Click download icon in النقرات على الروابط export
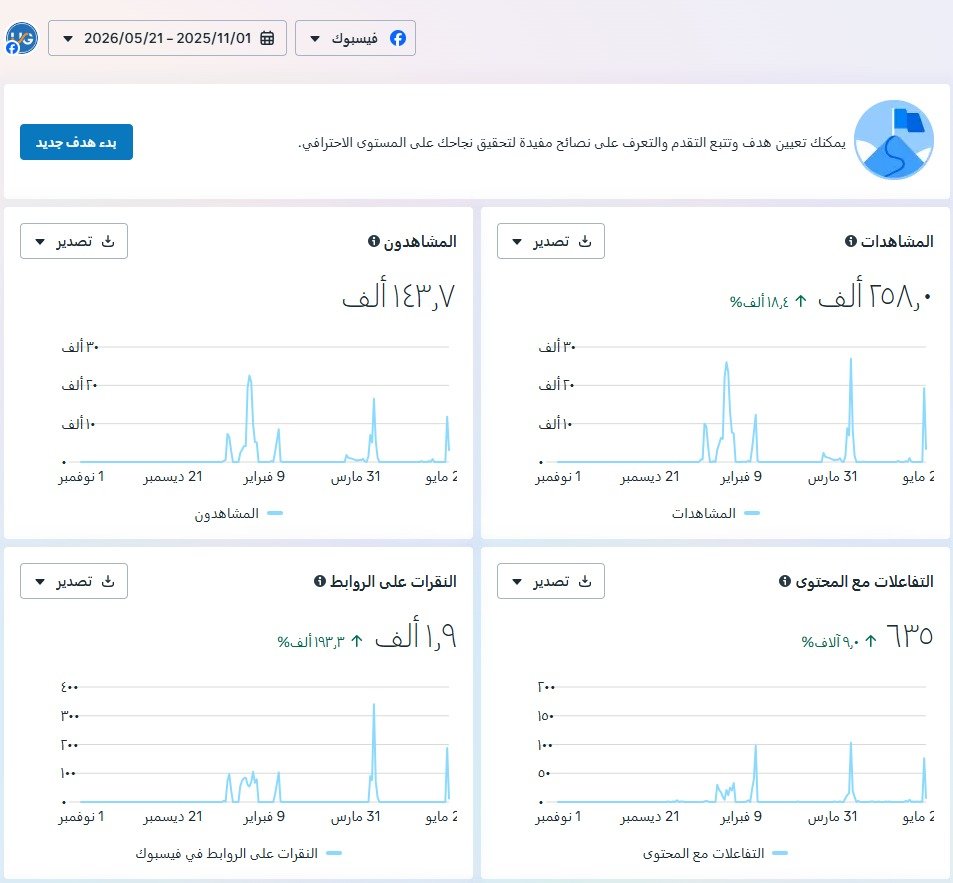 108,582
